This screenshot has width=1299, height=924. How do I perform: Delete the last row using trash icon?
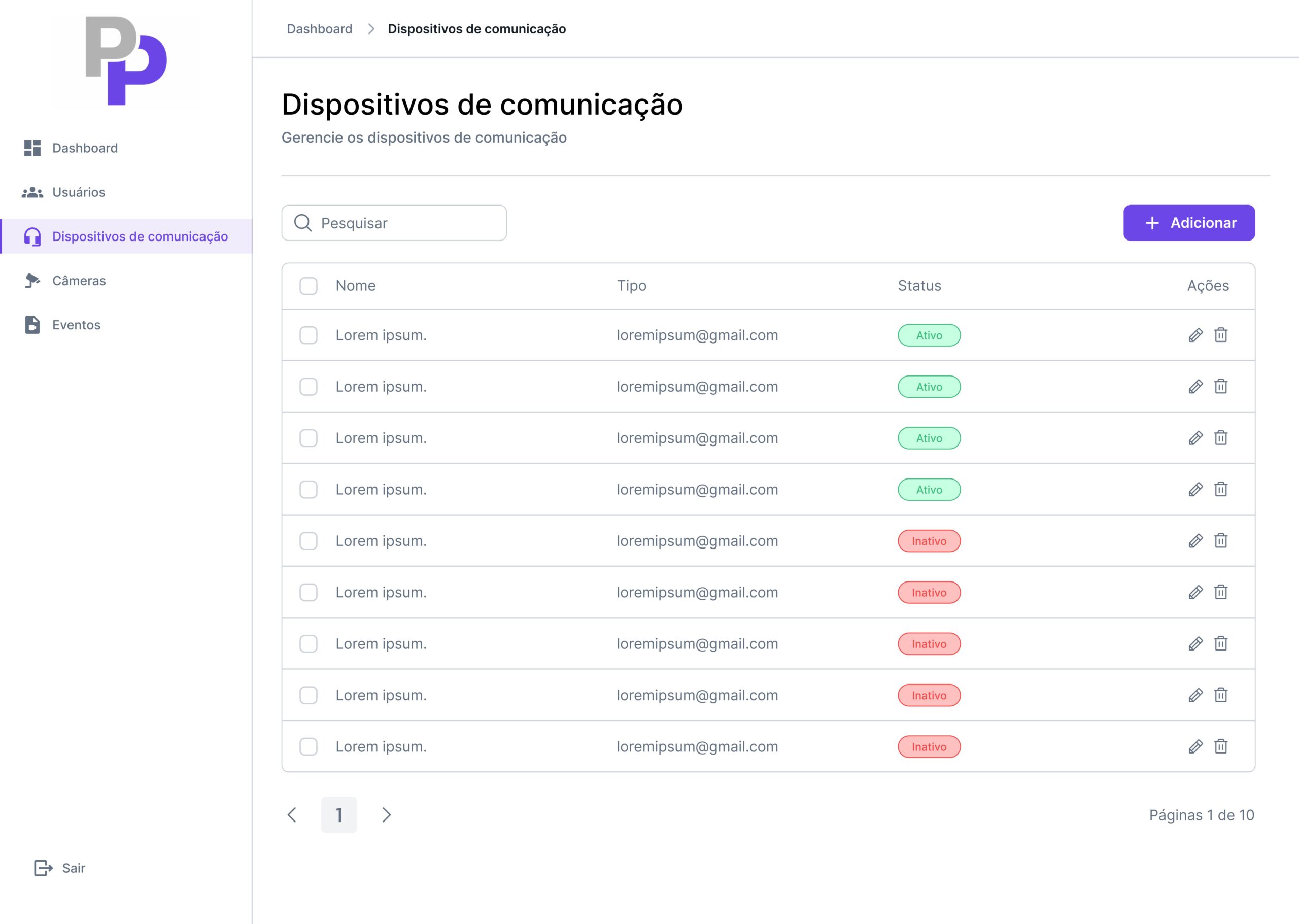tap(1220, 746)
